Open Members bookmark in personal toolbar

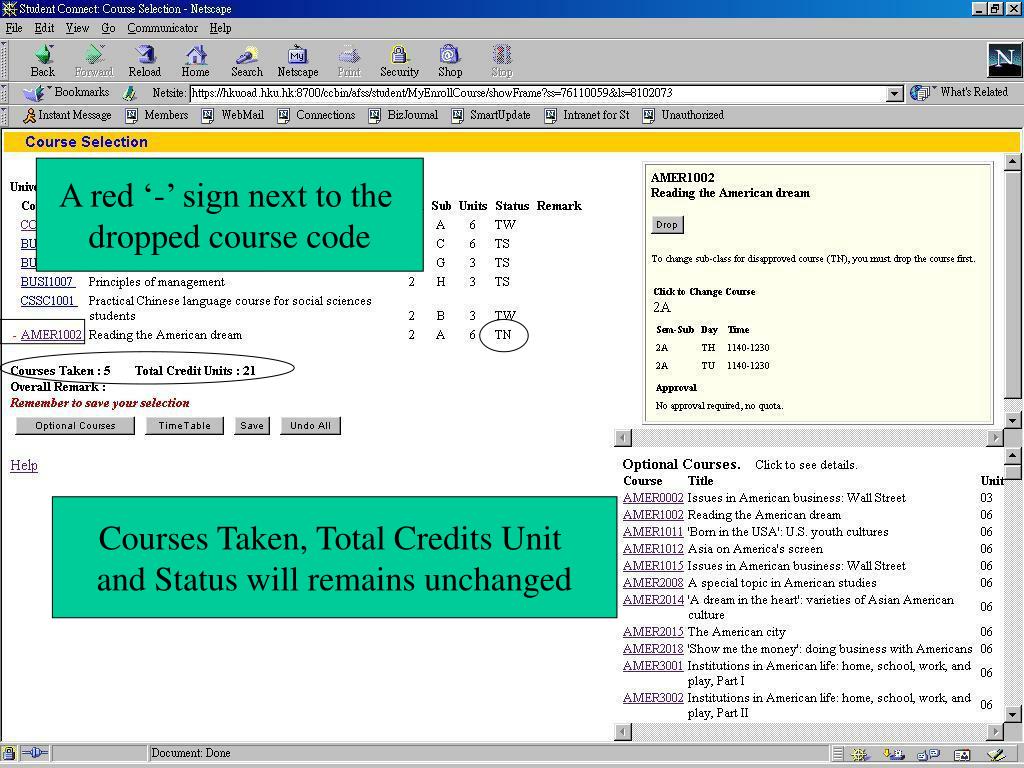point(157,115)
